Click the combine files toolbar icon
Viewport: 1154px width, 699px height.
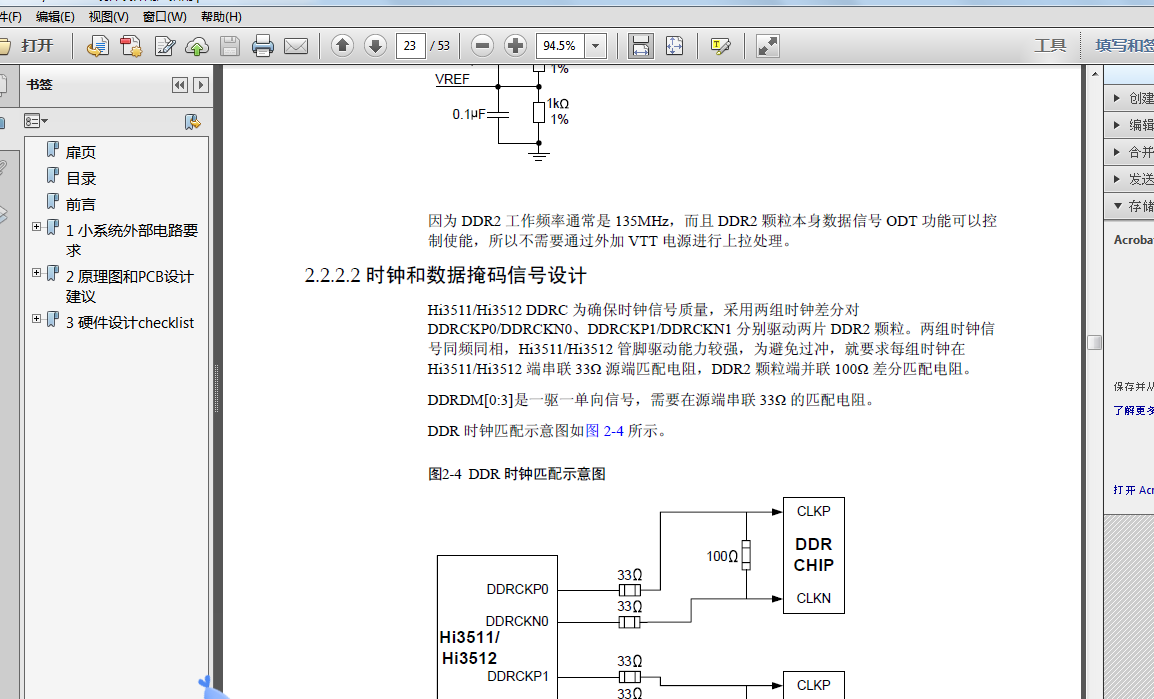131,46
